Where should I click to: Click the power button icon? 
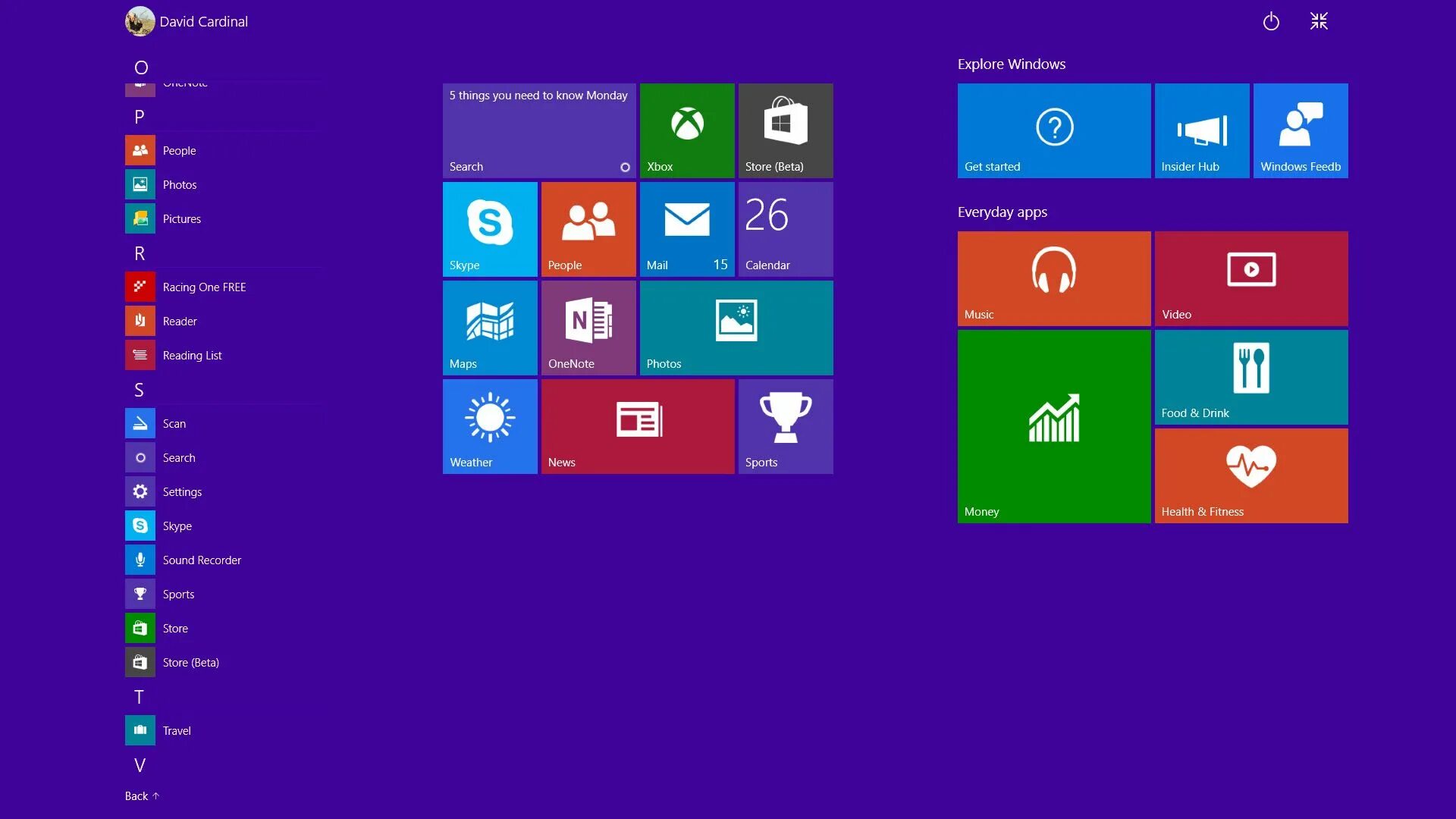[x=1271, y=21]
